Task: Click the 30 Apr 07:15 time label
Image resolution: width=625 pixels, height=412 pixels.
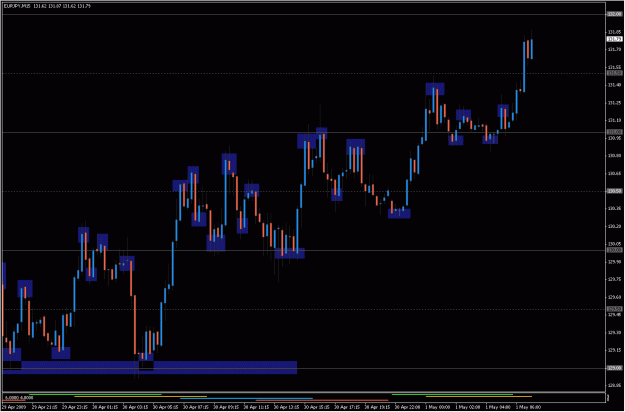Action: 196,407
